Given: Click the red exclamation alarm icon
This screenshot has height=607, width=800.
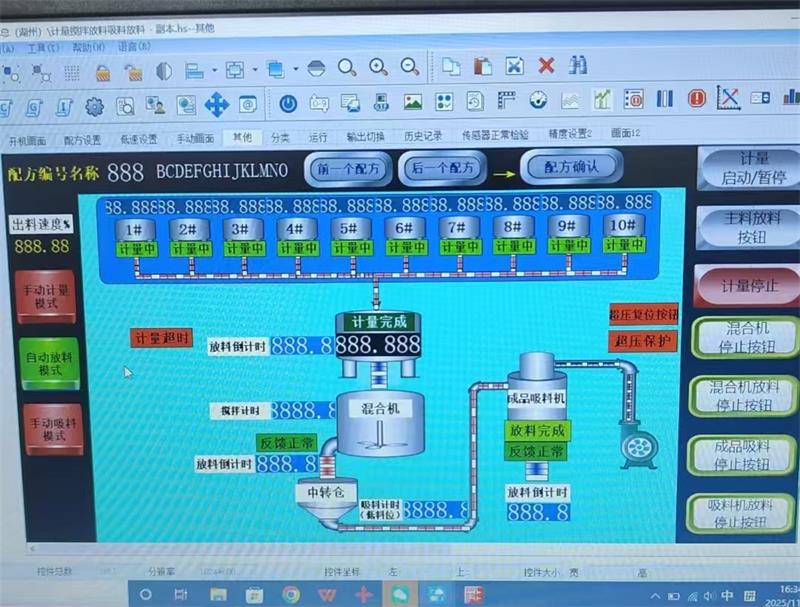Looking at the screenshot, I should coord(697,99).
